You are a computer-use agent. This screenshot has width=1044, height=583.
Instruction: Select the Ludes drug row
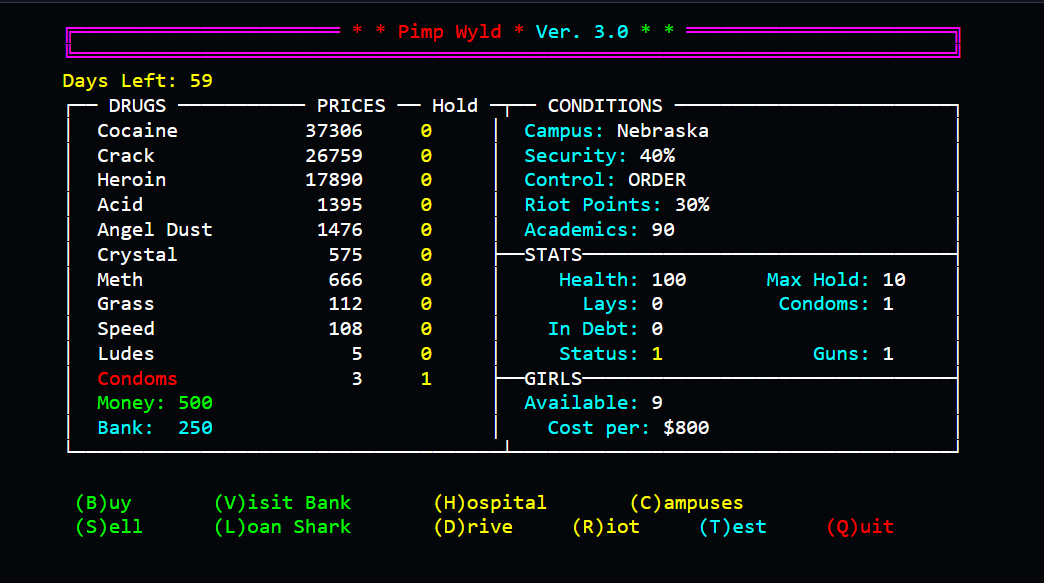(x=264, y=354)
